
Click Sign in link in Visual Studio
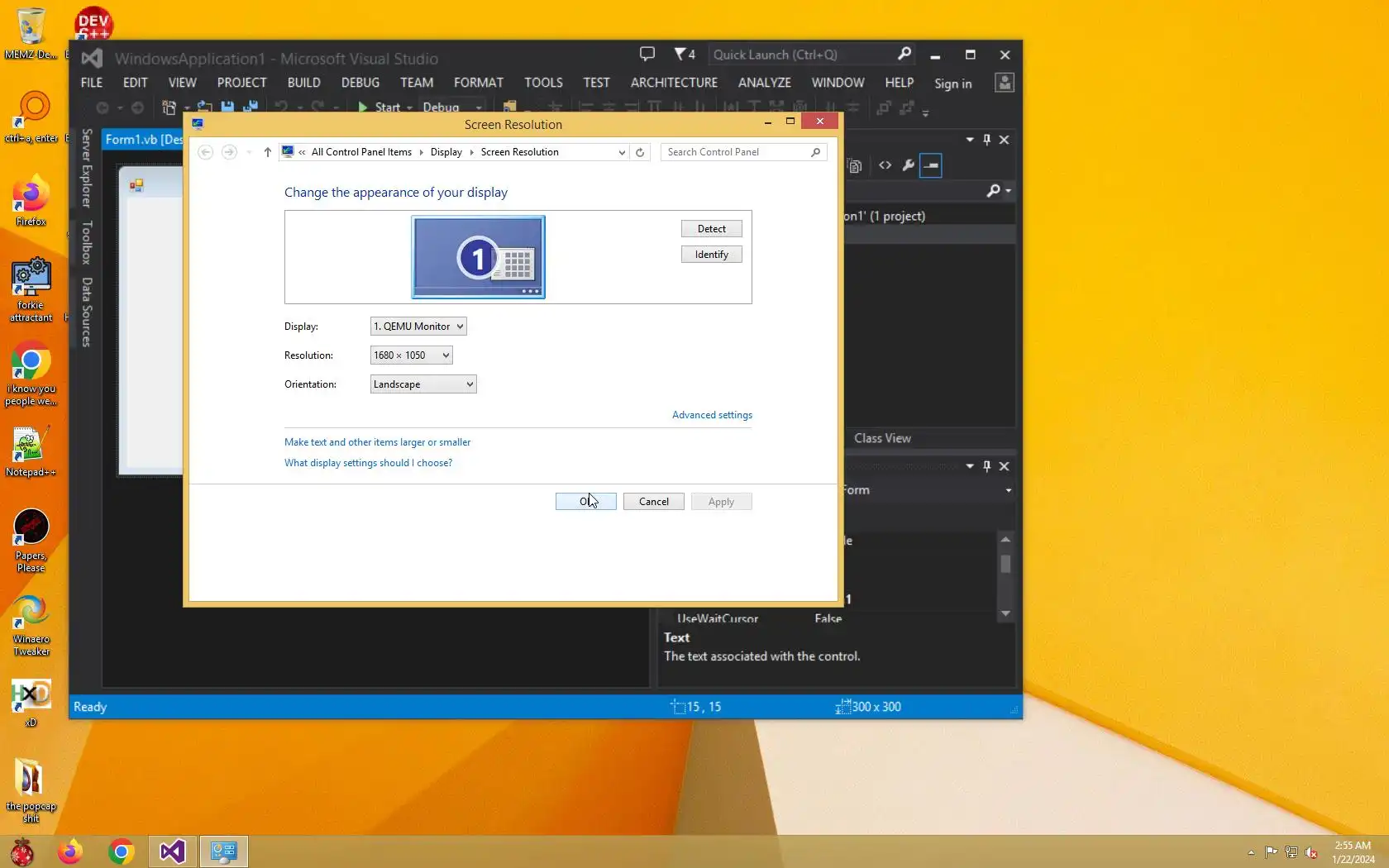pyautogui.click(x=952, y=83)
